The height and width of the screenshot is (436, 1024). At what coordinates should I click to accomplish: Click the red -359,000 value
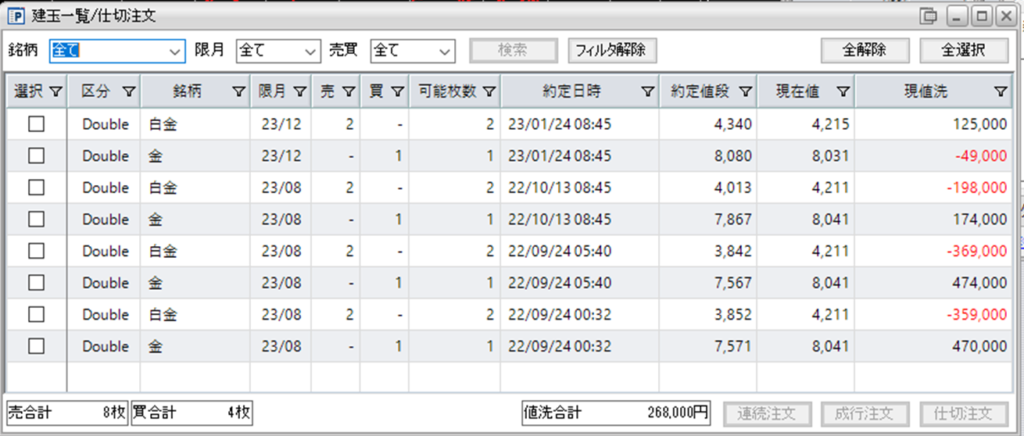pyautogui.click(x=977, y=315)
